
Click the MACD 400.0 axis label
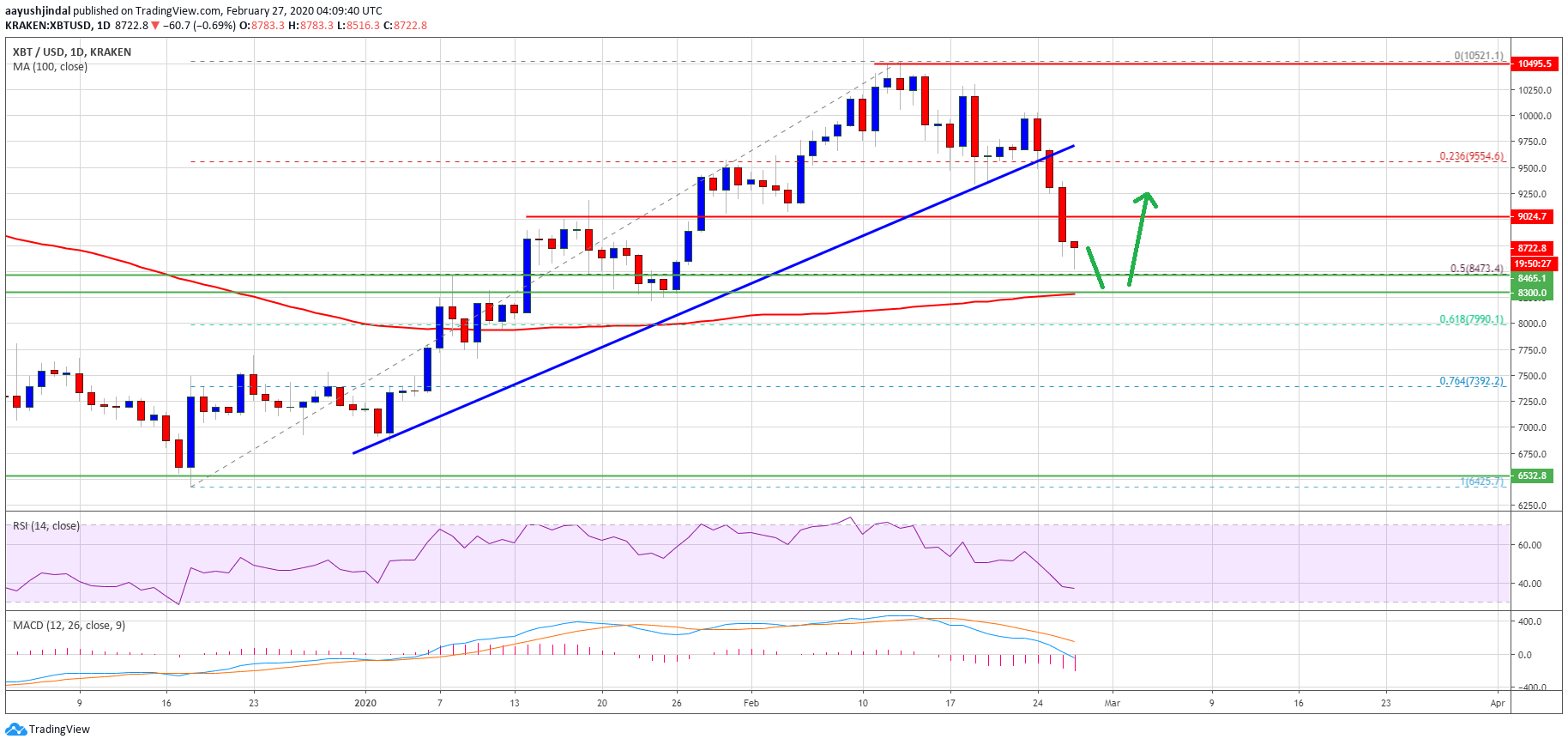1530,621
